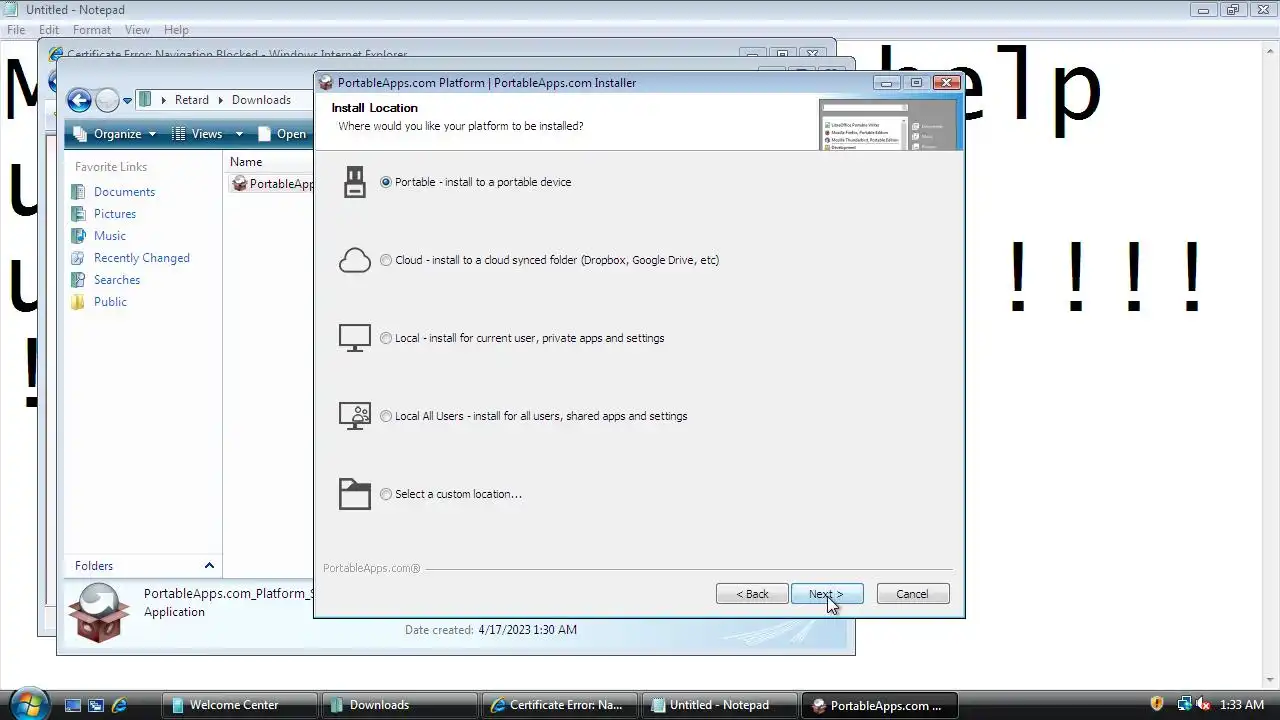Click Music folder icon in Favorite Links
This screenshot has width=1280, height=720.
click(78, 236)
